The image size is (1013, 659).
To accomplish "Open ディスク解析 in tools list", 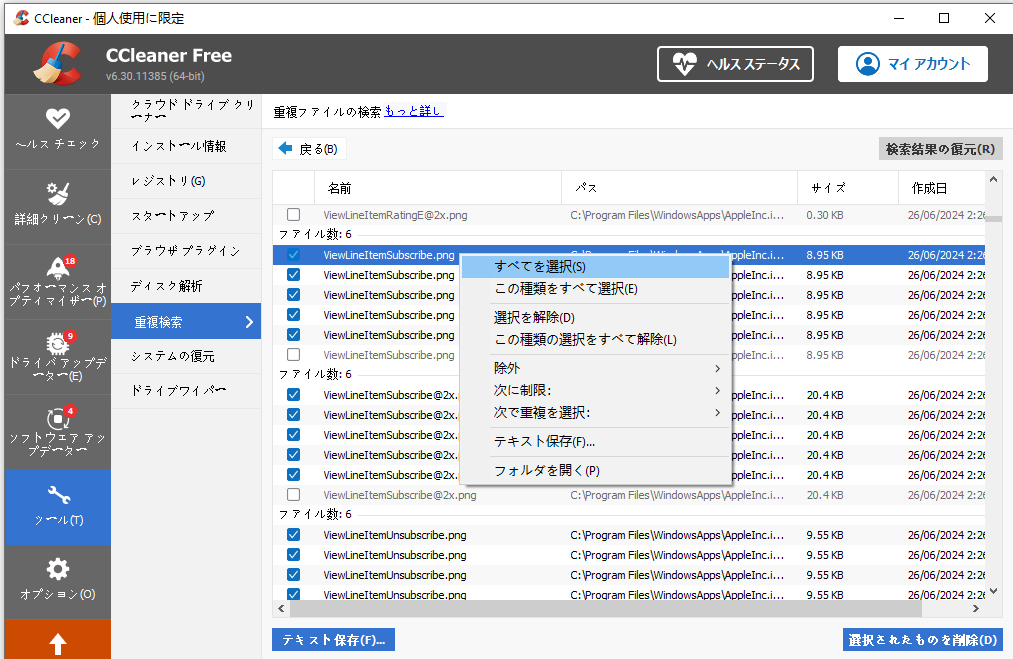I will (186, 286).
